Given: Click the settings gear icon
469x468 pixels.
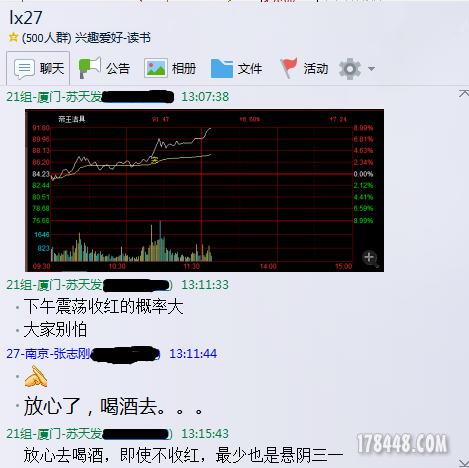Looking at the screenshot, I should pyautogui.click(x=350, y=69).
